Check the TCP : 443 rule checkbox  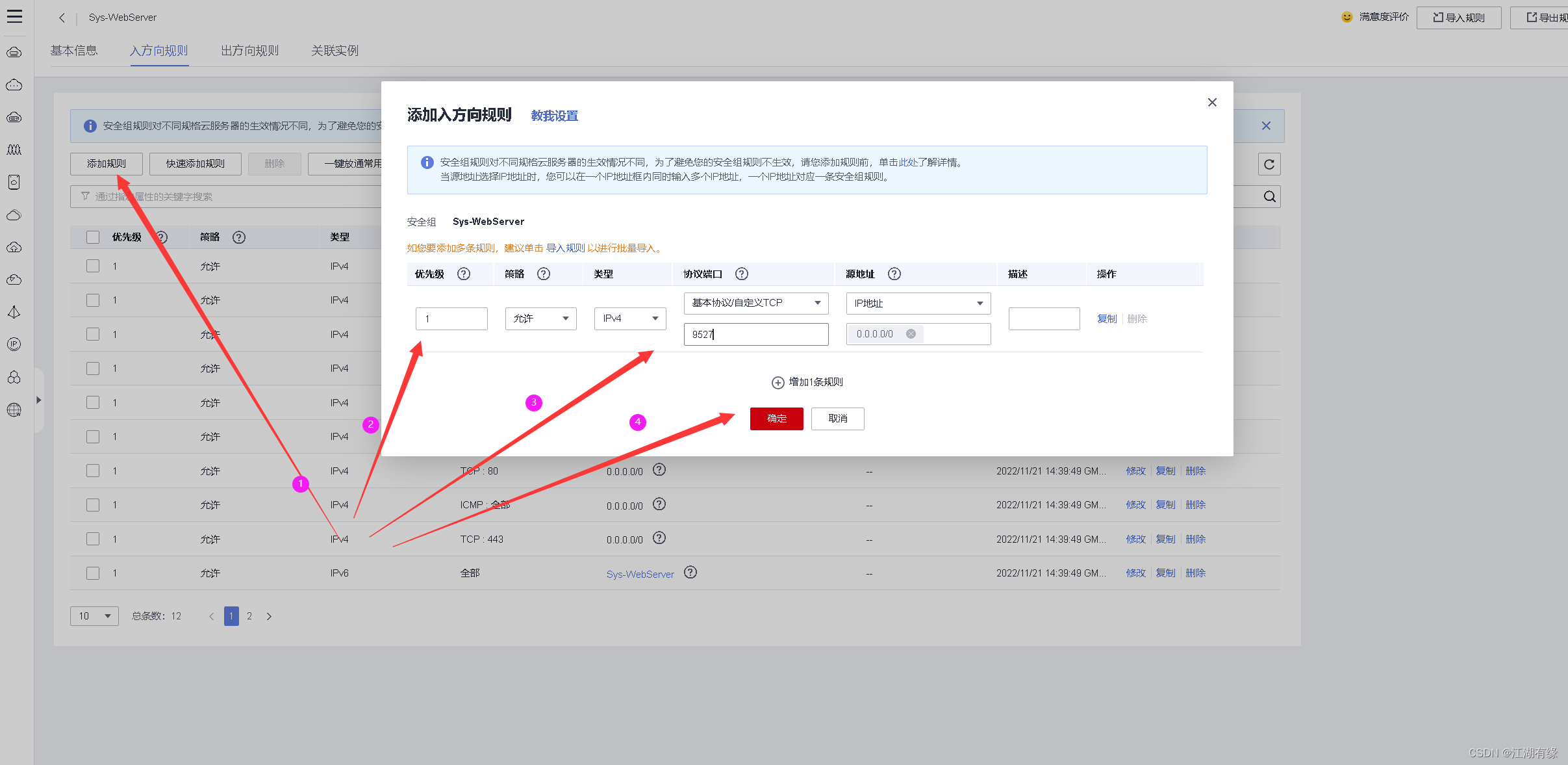tap(93, 539)
